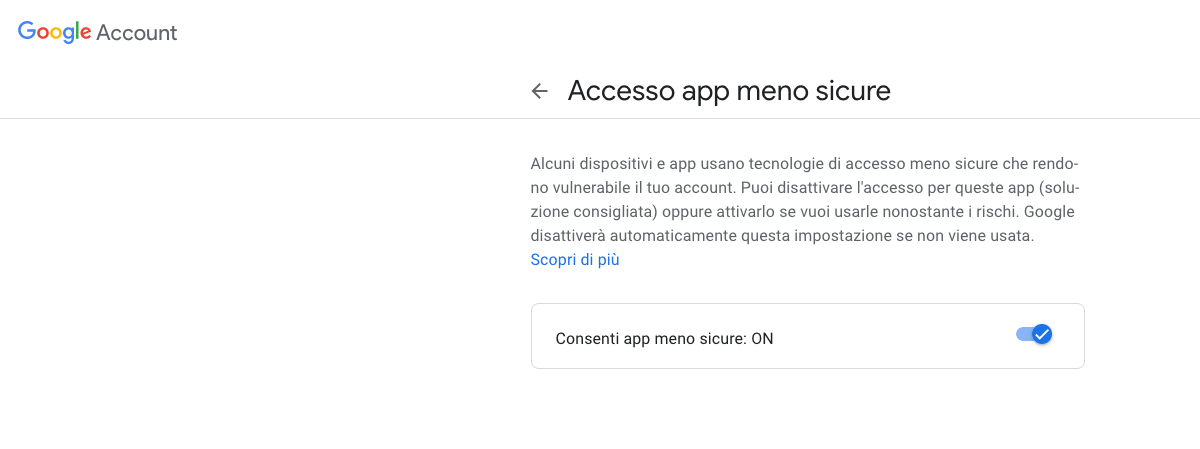Click the word ON in the toggle label

click(762, 338)
